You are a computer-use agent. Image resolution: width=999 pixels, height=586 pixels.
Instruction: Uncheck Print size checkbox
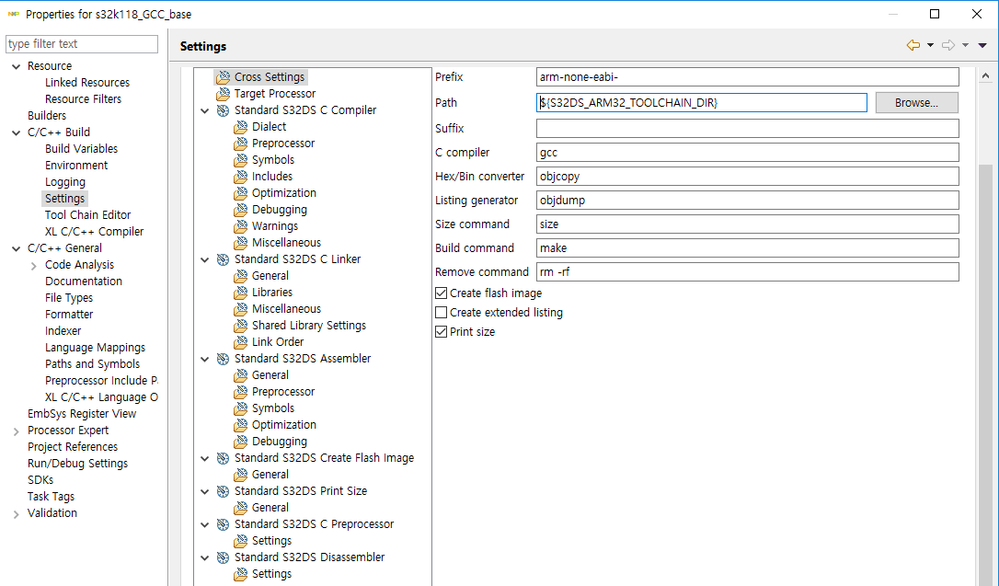pyautogui.click(x=441, y=331)
